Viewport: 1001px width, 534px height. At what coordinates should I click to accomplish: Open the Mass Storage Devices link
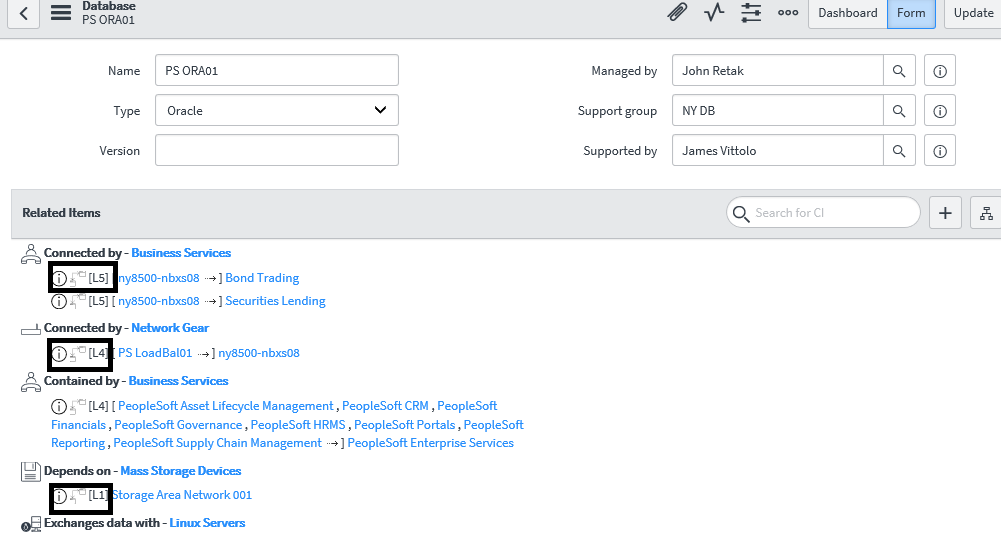coord(181,471)
